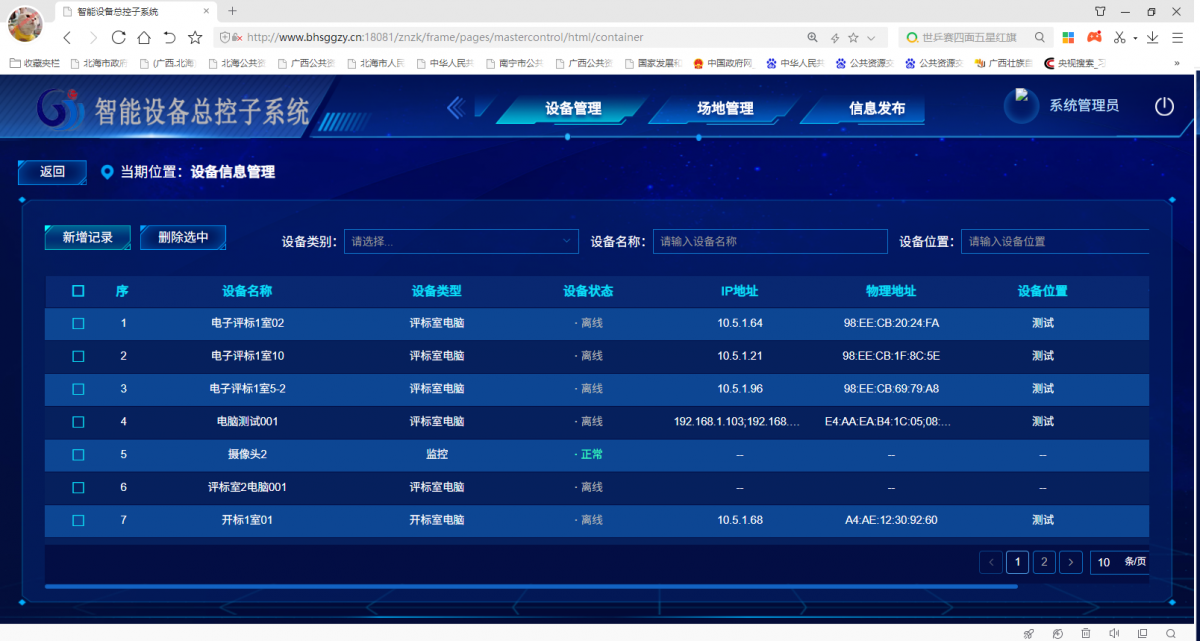Viewport: 1200px width, 641px height.
Task: Go to the next page arrow in pagination
Action: (1070, 562)
